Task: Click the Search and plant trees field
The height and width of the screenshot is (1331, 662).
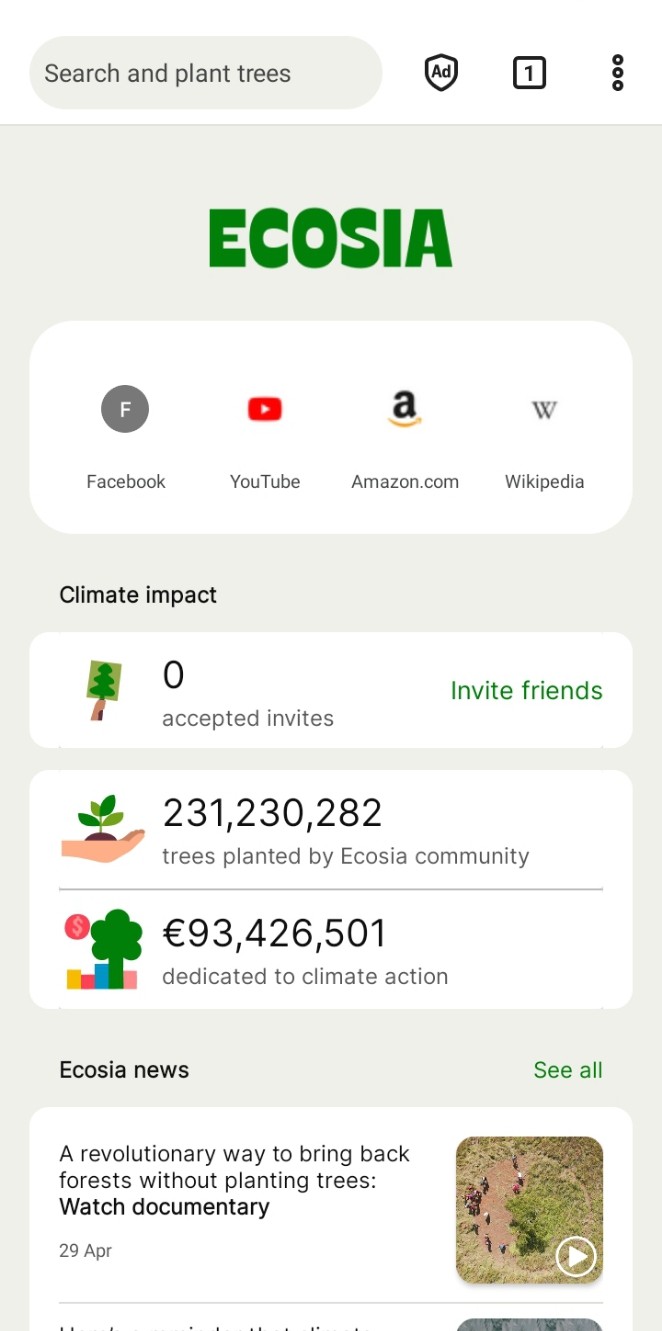Action: [206, 73]
